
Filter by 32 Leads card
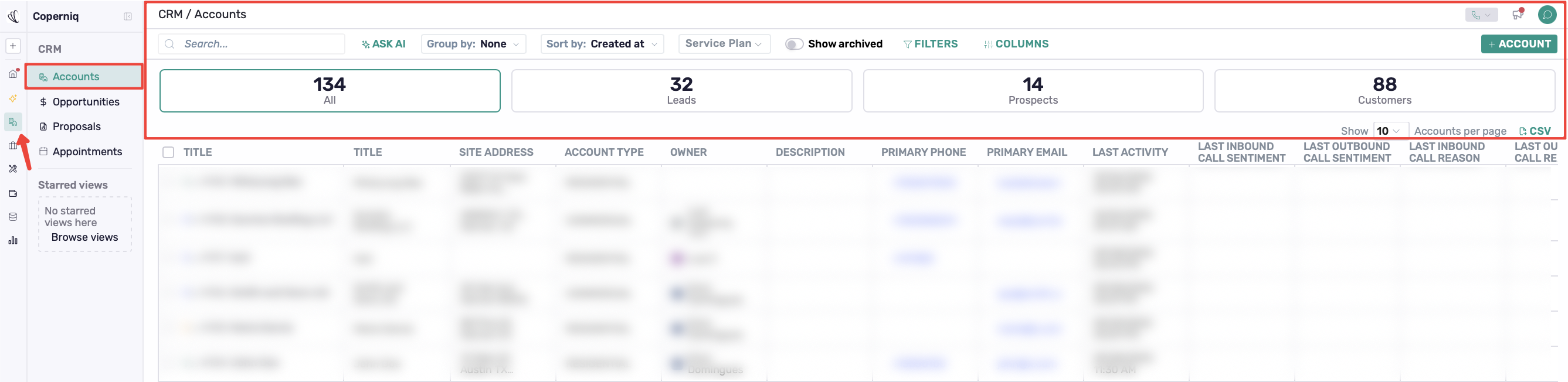pyautogui.click(x=681, y=91)
